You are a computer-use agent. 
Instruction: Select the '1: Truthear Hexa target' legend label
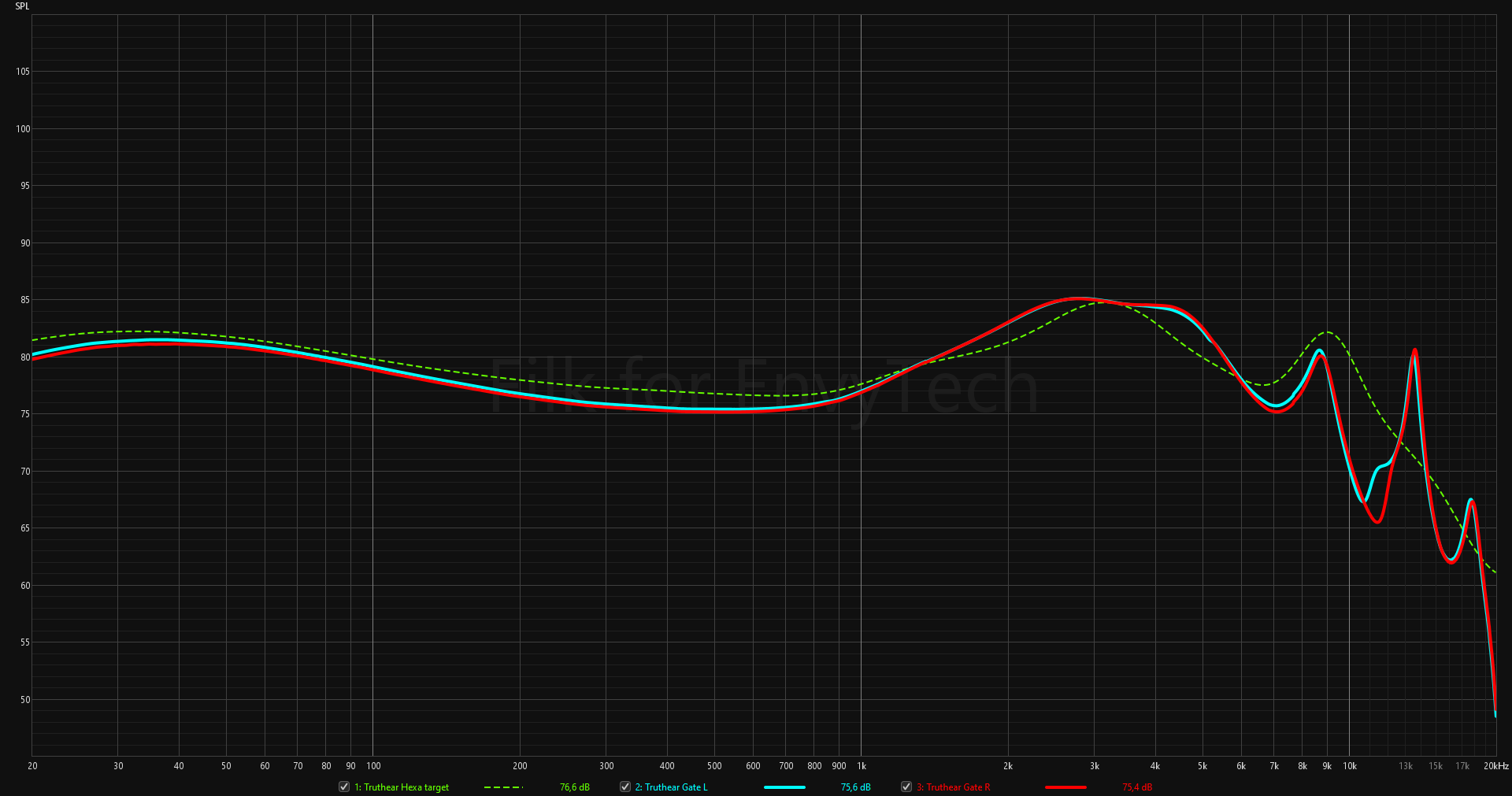click(402, 787)
